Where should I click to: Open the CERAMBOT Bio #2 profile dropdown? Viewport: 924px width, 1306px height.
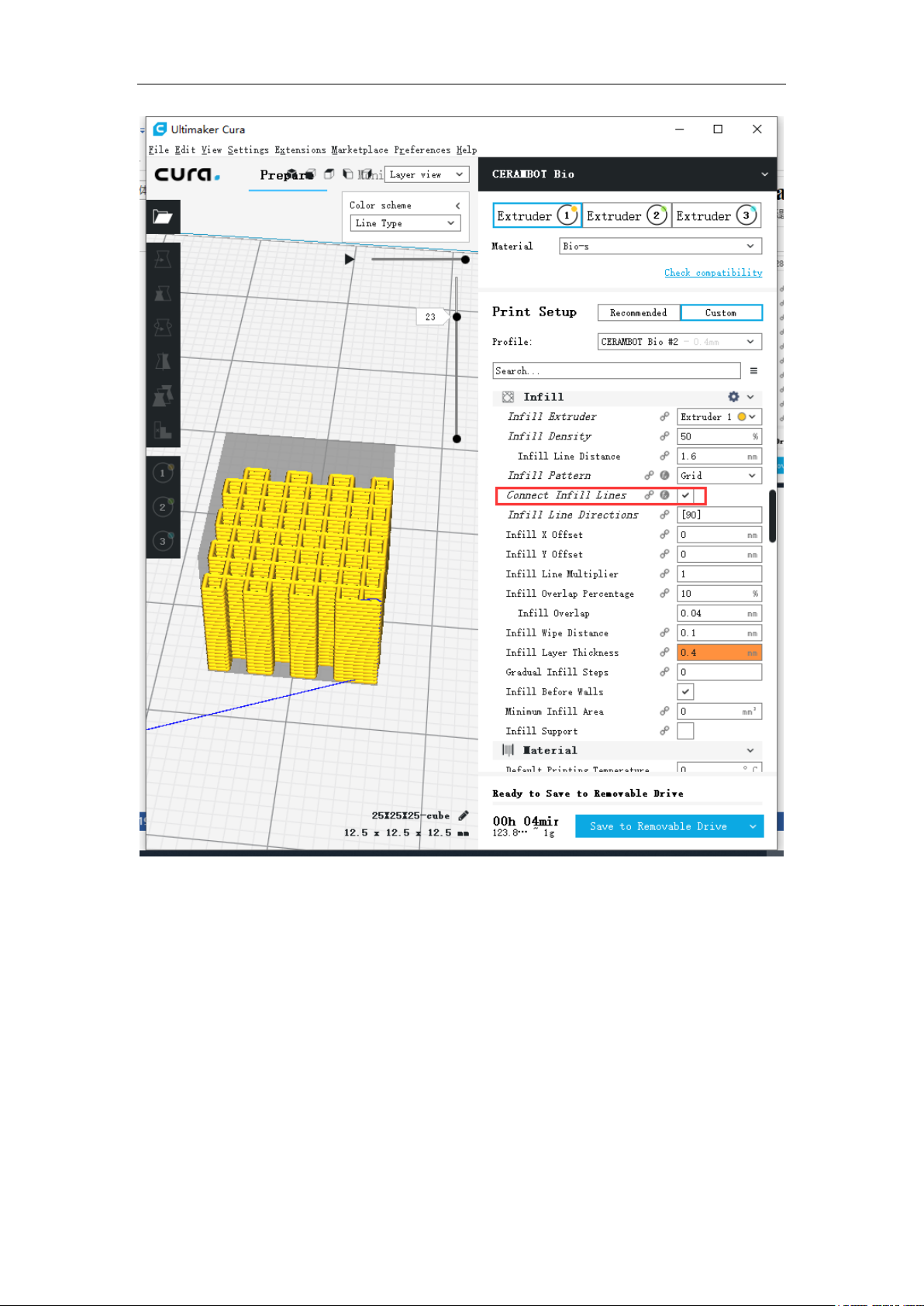point(680,342)
